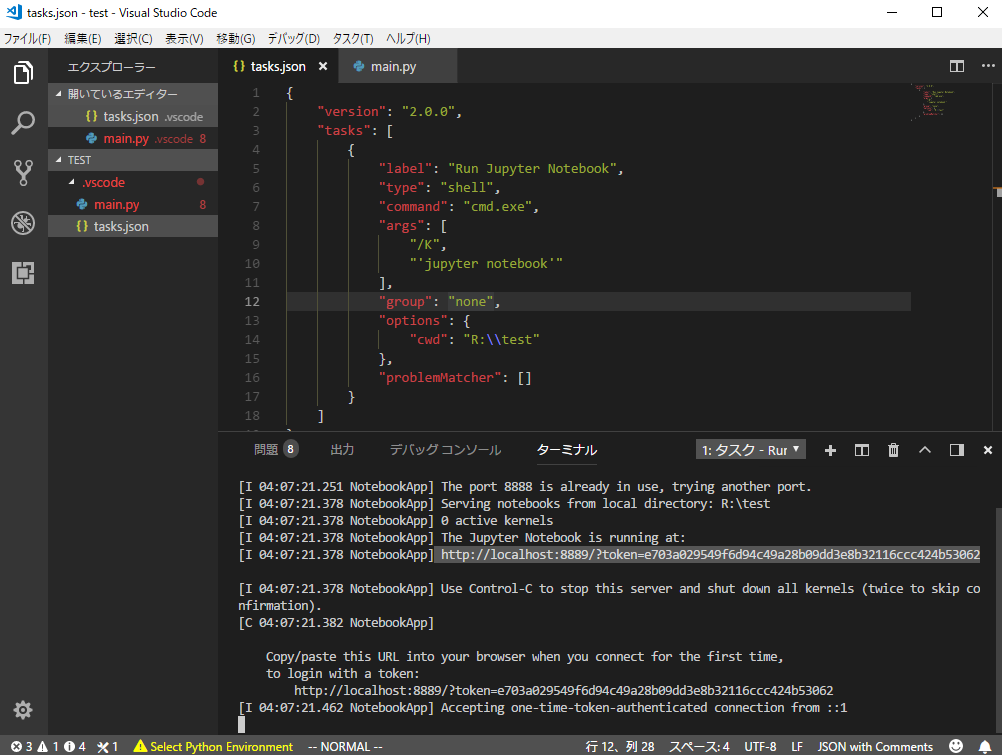The height and width of the screenshot is (755, 1002).
Task: Open notifications bell in status bar
Action: 985,746
